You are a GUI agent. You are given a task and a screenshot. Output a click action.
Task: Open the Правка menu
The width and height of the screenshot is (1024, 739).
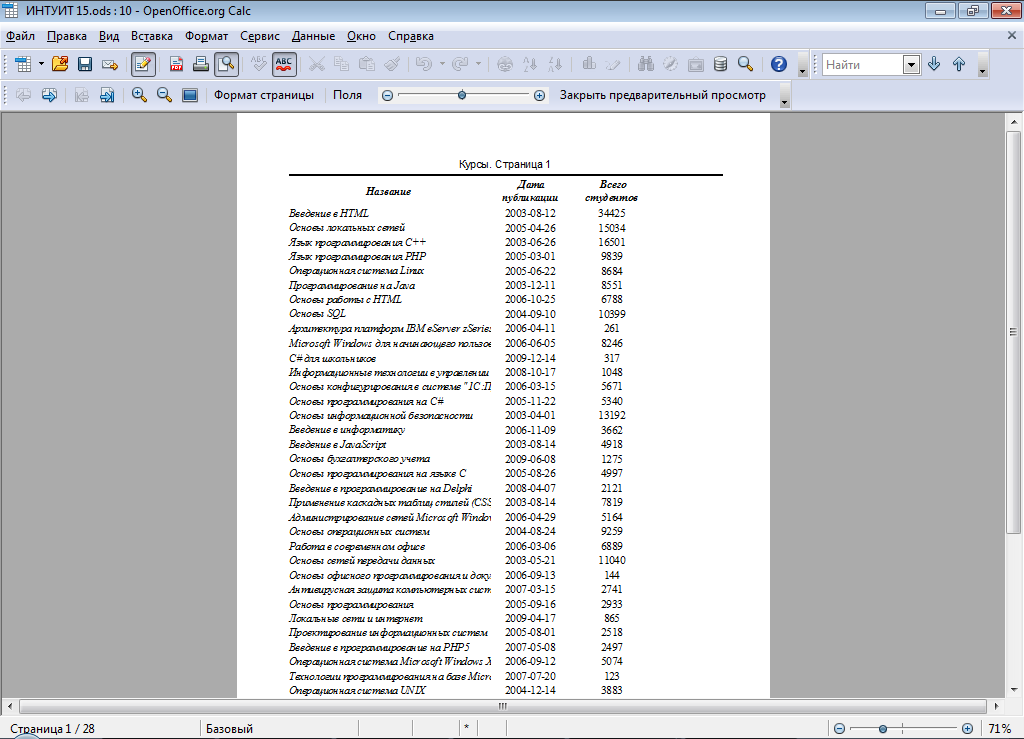[67, 36]
